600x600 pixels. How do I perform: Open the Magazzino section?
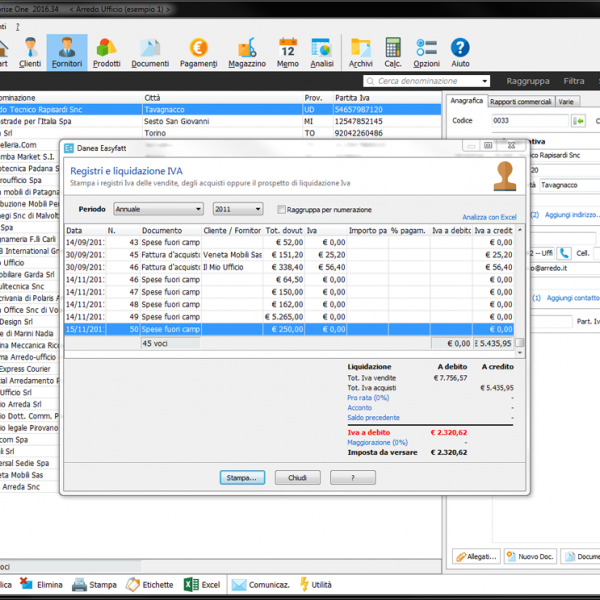click(x=247, y=52)
